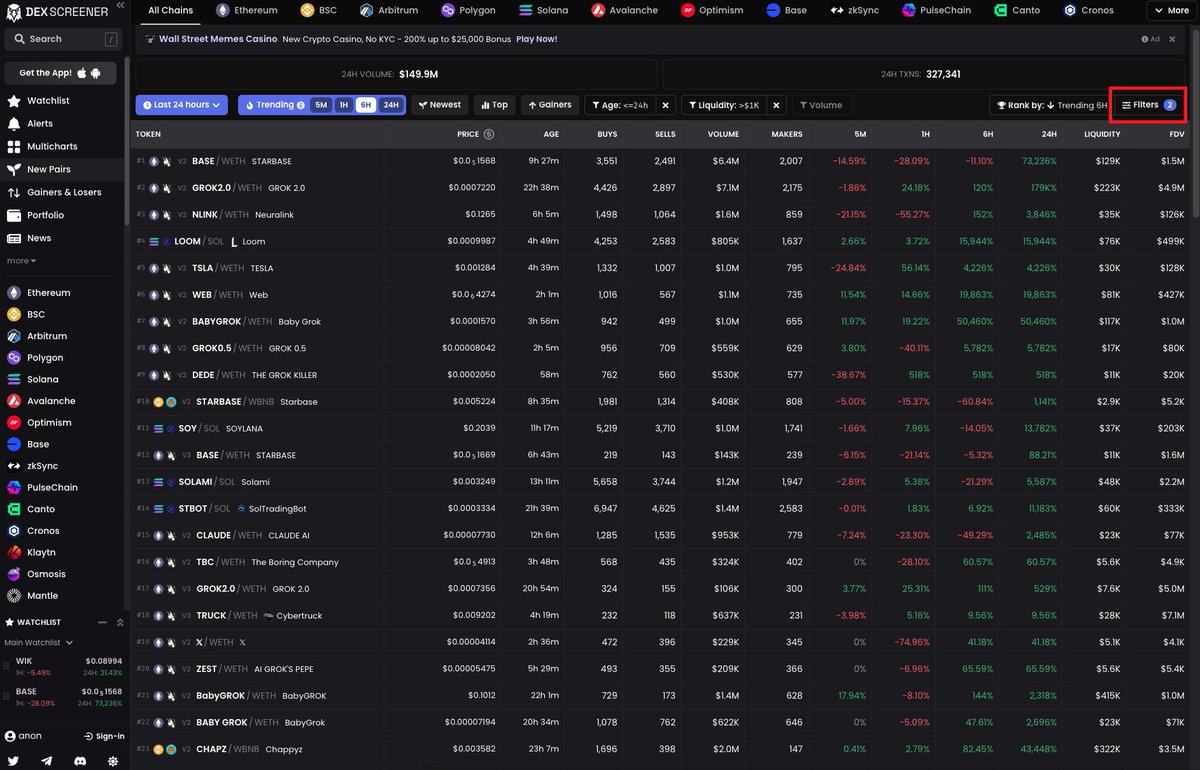Set trending timeframe to 5M

pos(321,105)
